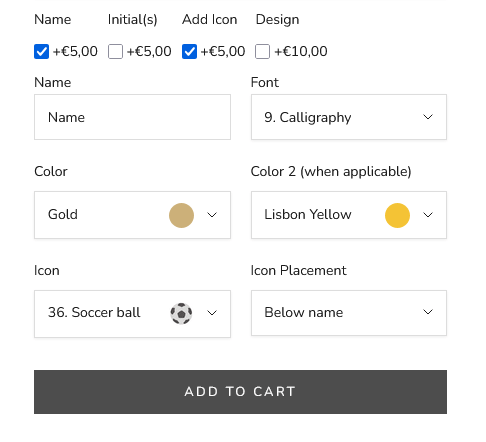Click the Gold color circle swatch
The image size is (486, 442).
[x=181, y=215]
